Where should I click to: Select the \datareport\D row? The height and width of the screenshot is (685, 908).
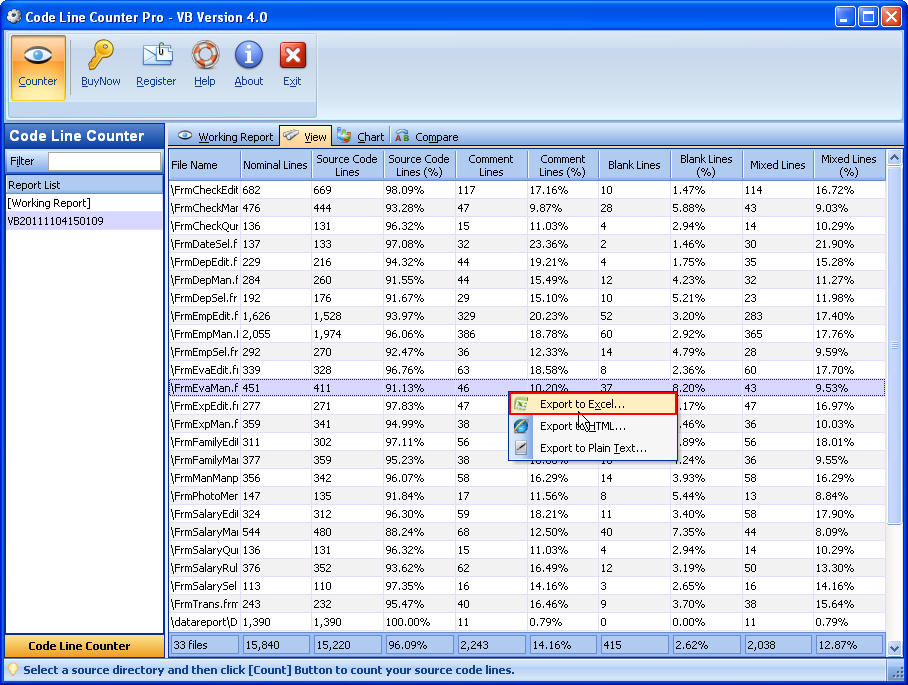click(x=527, y=622)
